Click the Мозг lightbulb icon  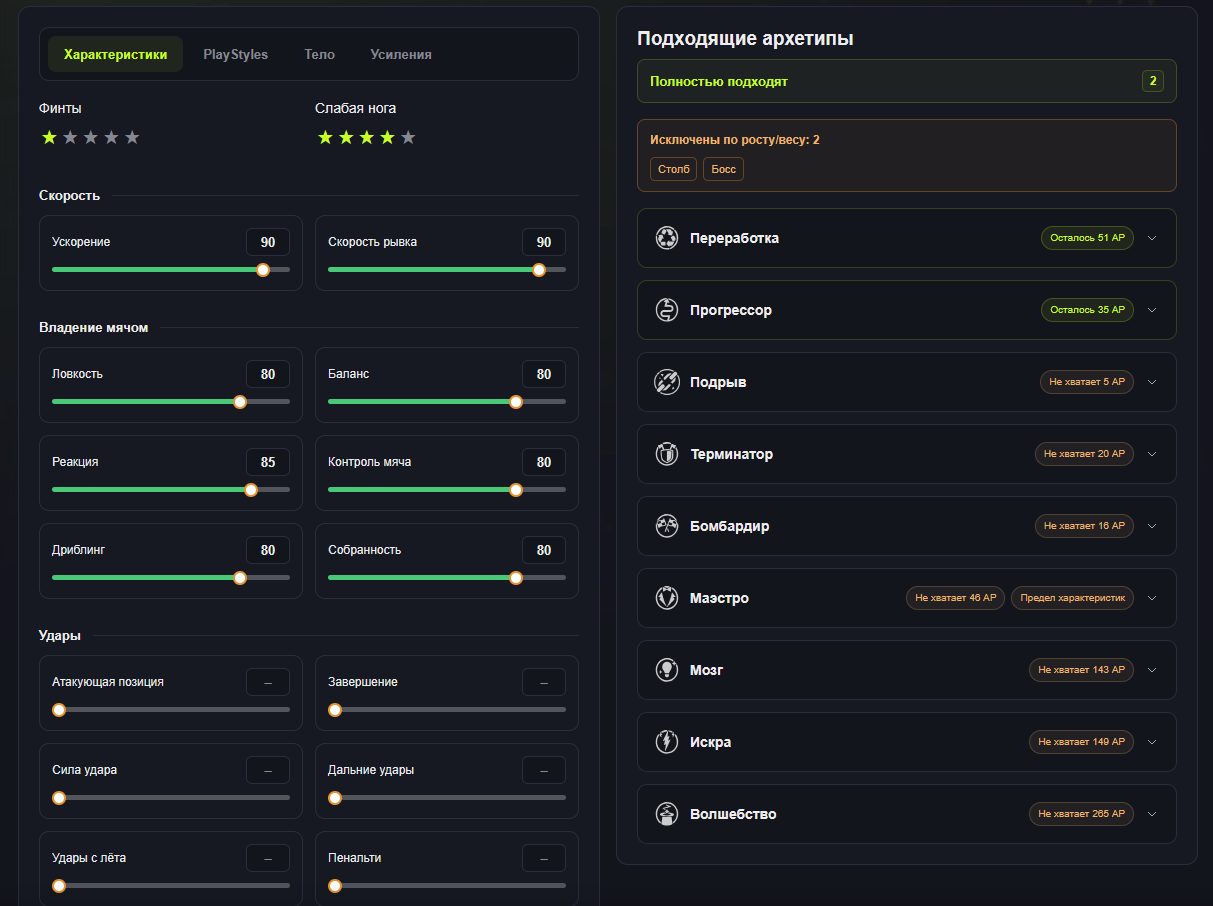(x=667, y=670)
